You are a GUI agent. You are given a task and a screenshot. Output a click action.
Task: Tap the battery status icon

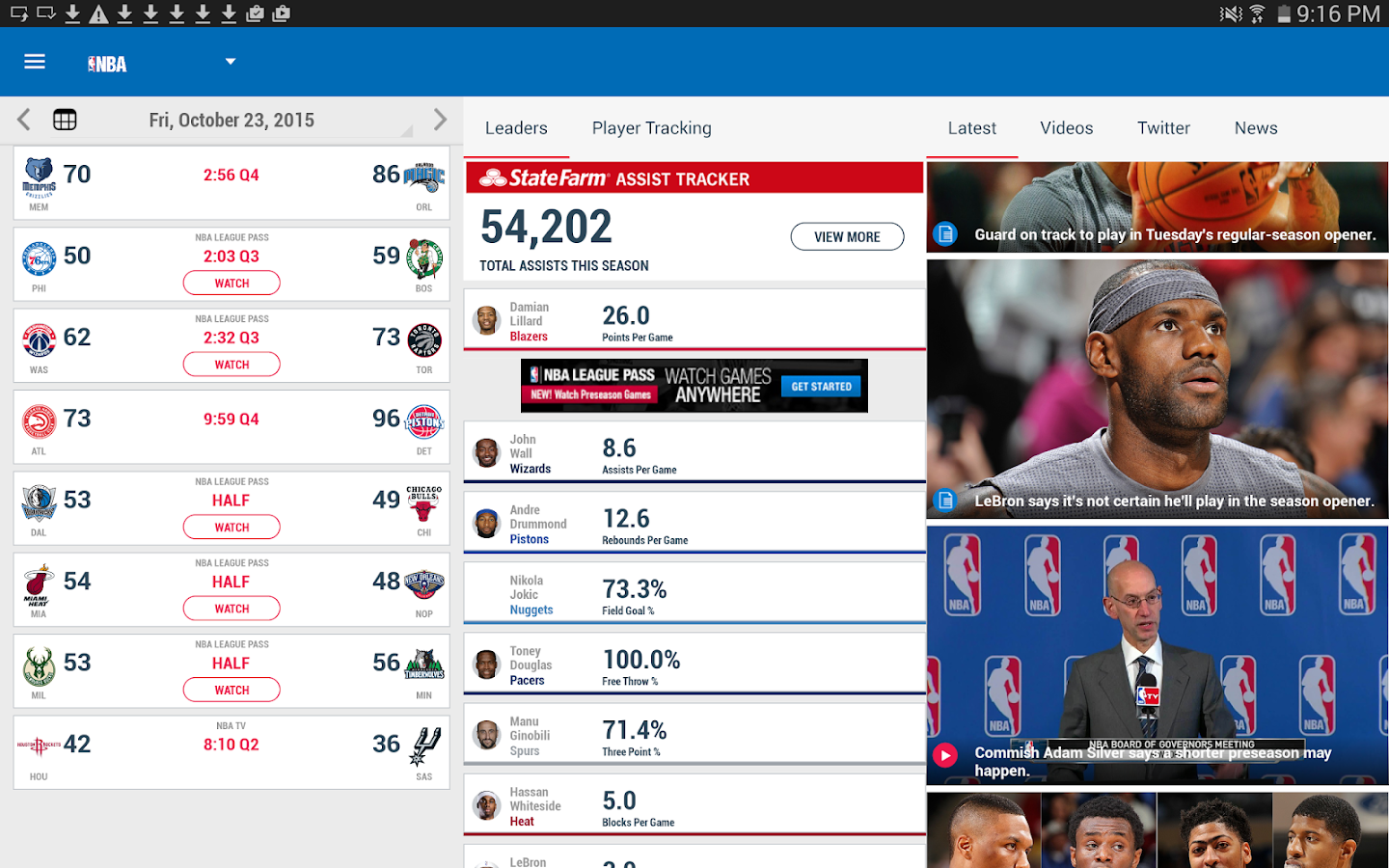[1284, 14]
